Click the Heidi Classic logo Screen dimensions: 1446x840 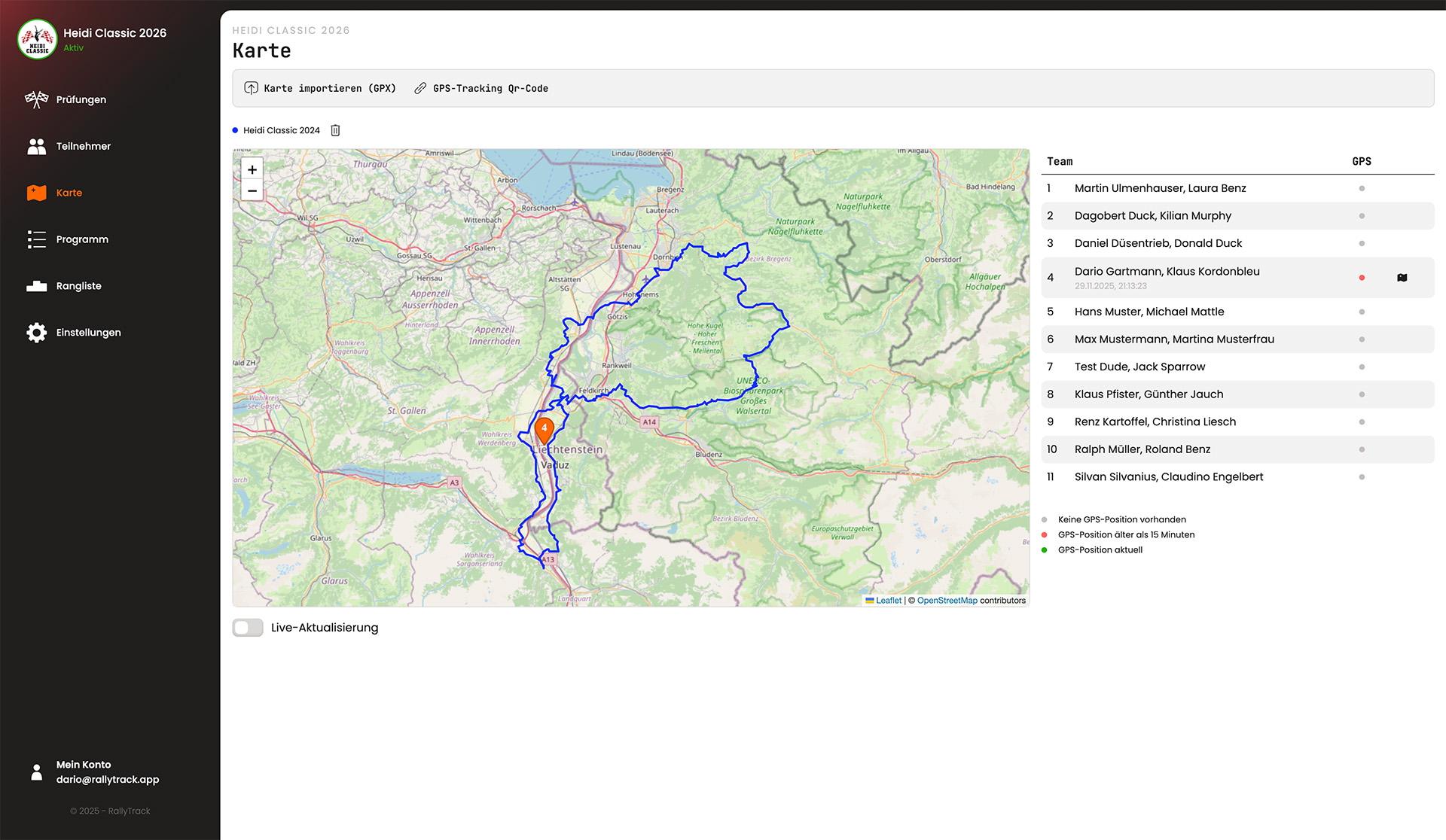point(37,39)
